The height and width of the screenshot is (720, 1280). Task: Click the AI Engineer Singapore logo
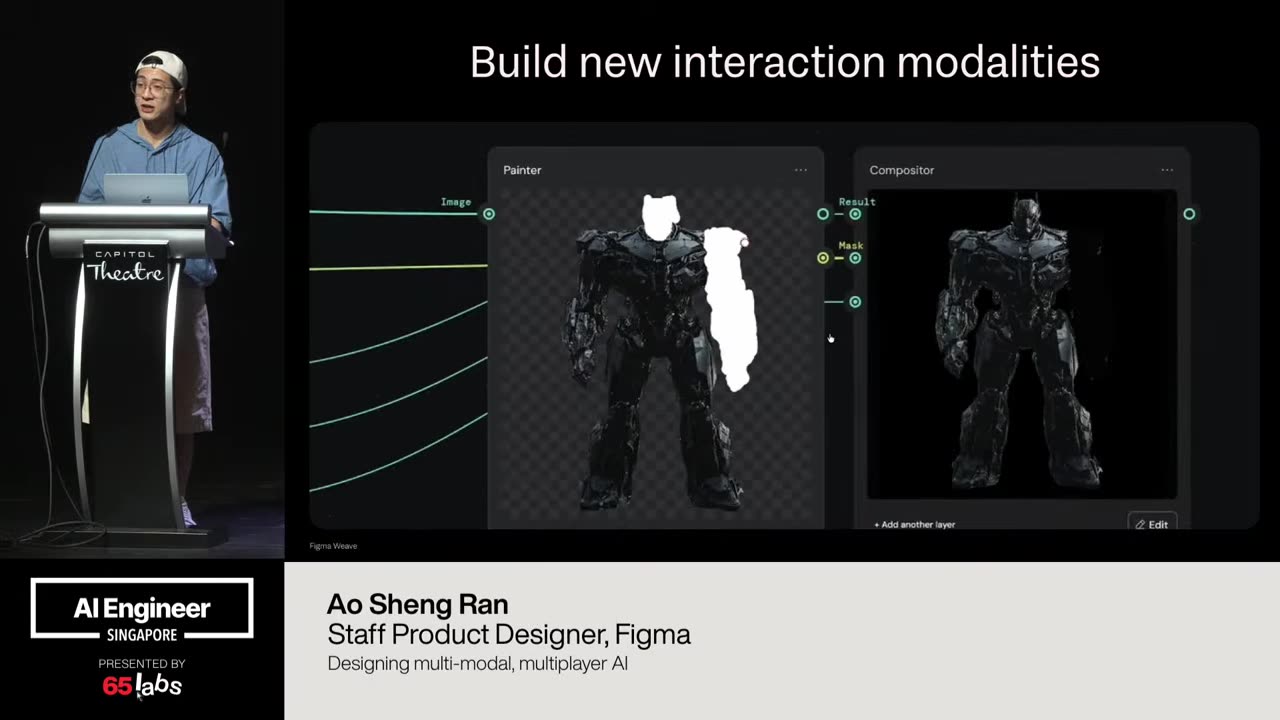pos(142,611)
